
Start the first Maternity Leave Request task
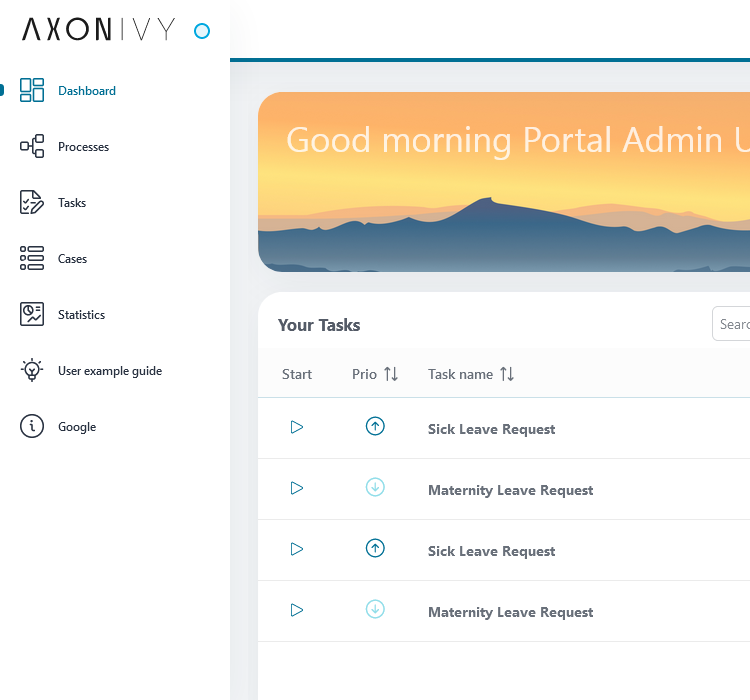tap(296, 488)
